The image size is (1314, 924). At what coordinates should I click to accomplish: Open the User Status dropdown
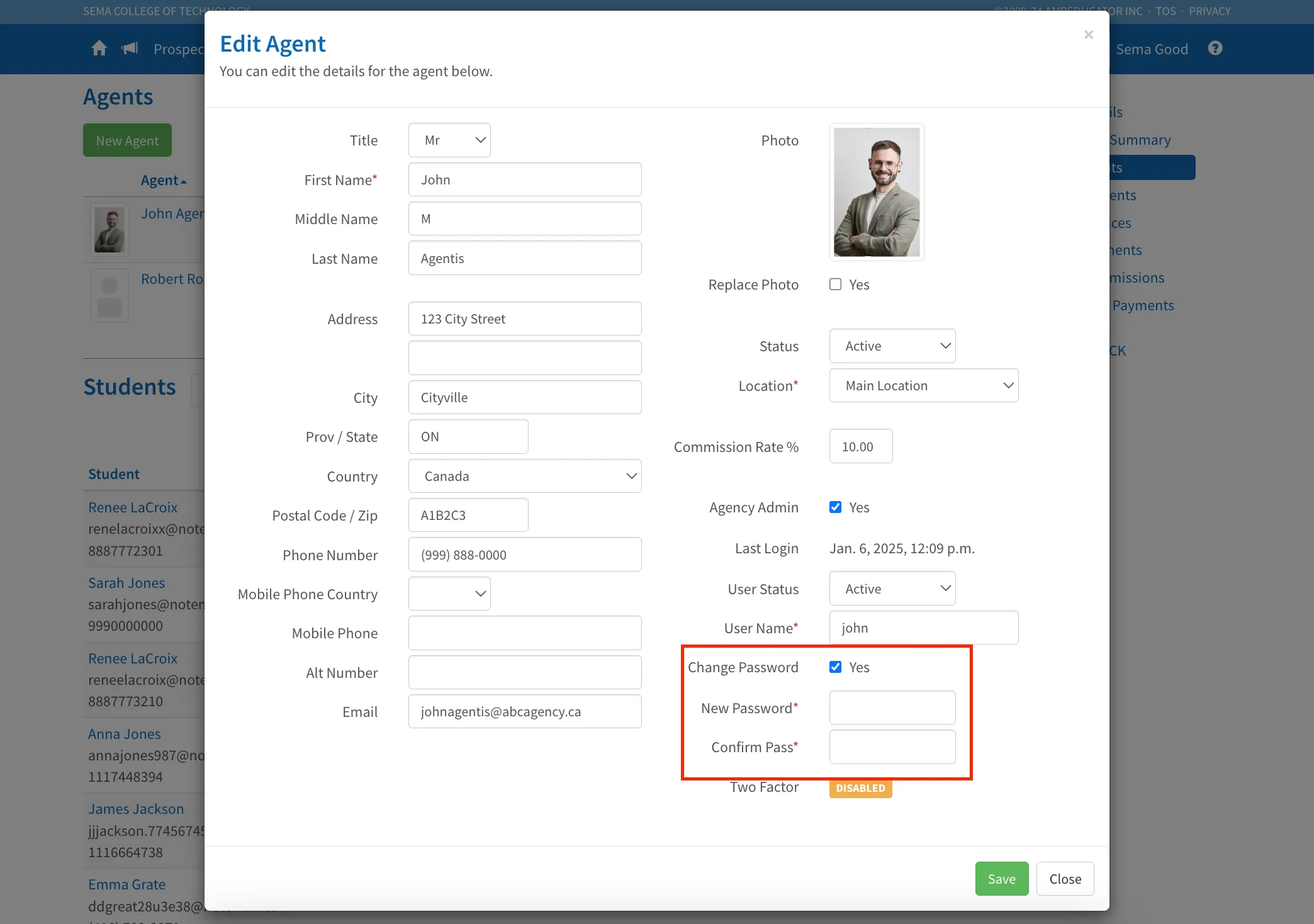tap(892, 589)
